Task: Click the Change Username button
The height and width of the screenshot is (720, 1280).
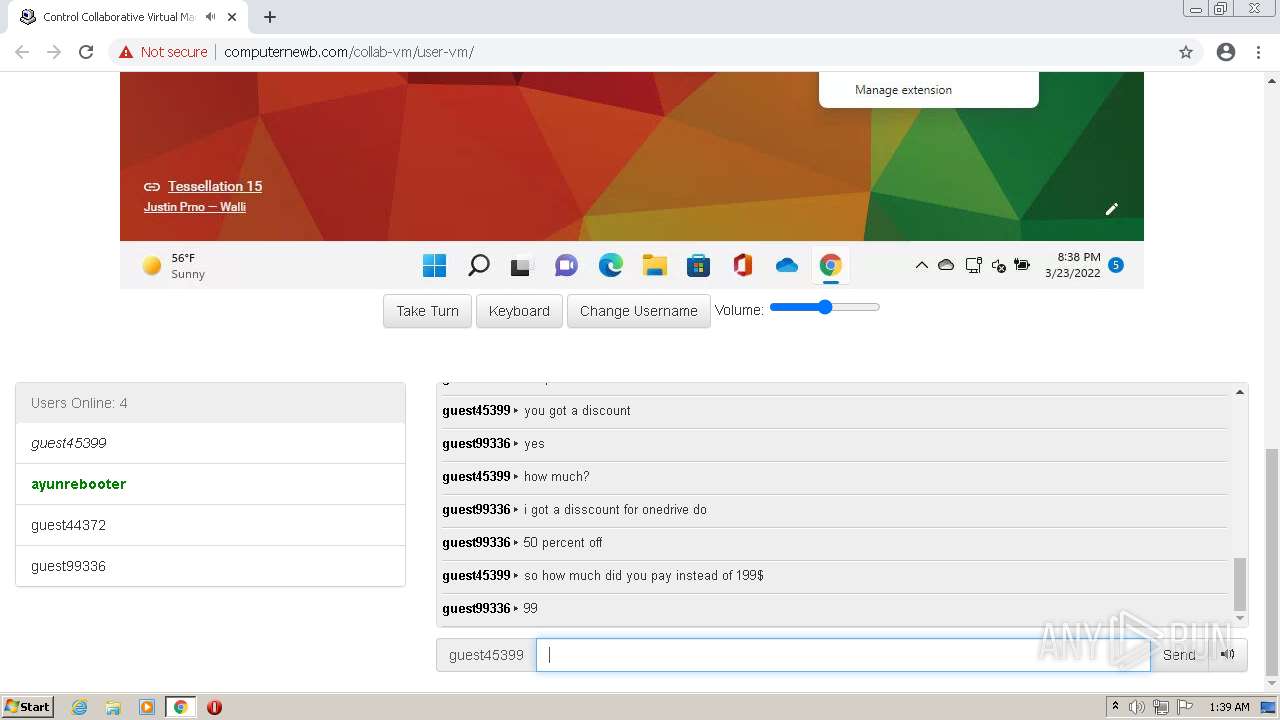Action: (638, 311)
